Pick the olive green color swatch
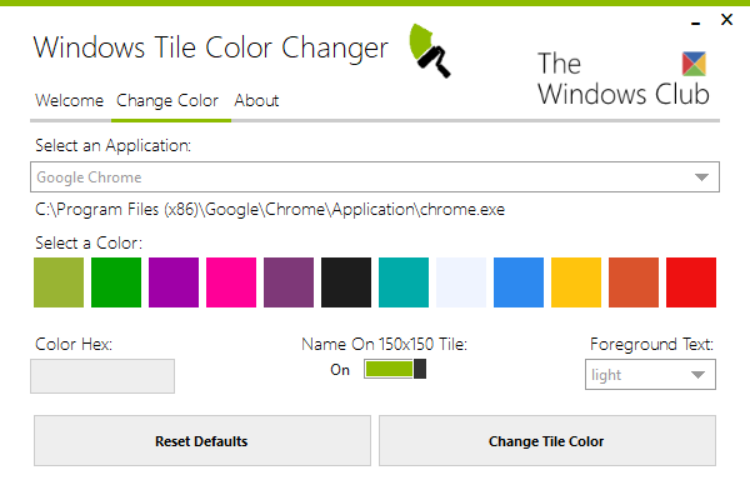Viewport: 750px width, 500px height. click(59, 282)
